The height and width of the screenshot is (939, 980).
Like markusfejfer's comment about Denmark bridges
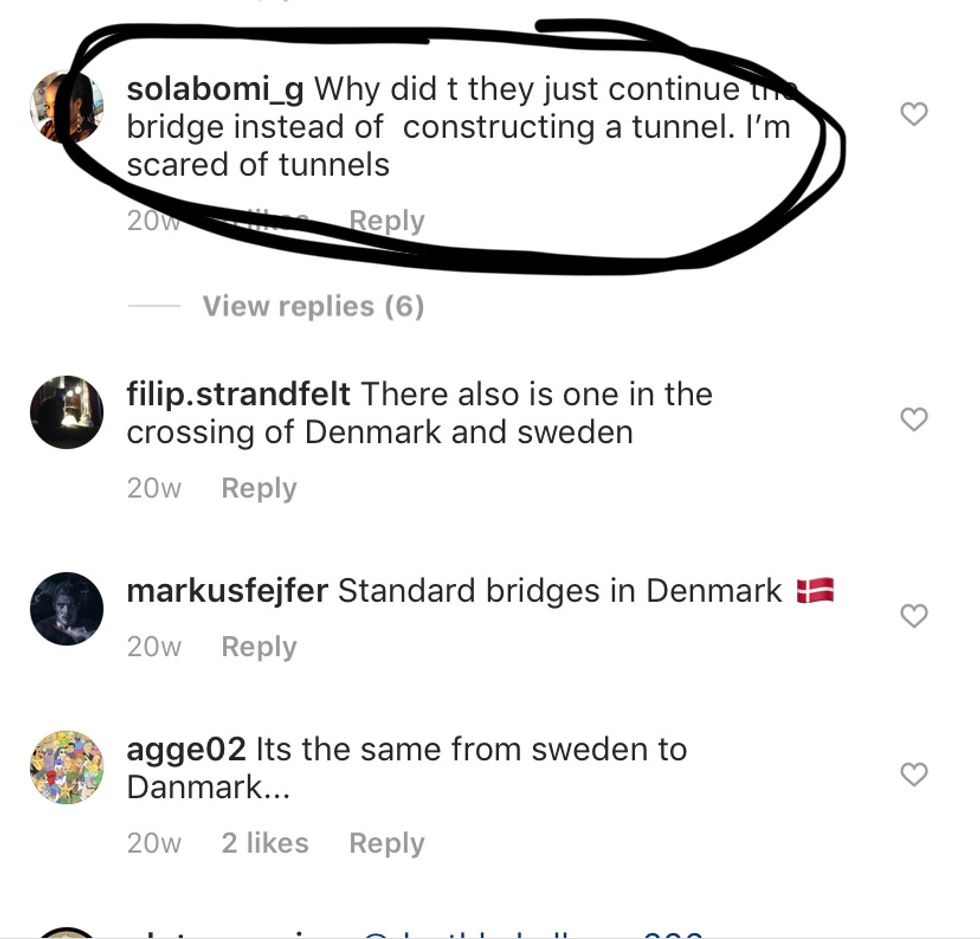(914, 615)
